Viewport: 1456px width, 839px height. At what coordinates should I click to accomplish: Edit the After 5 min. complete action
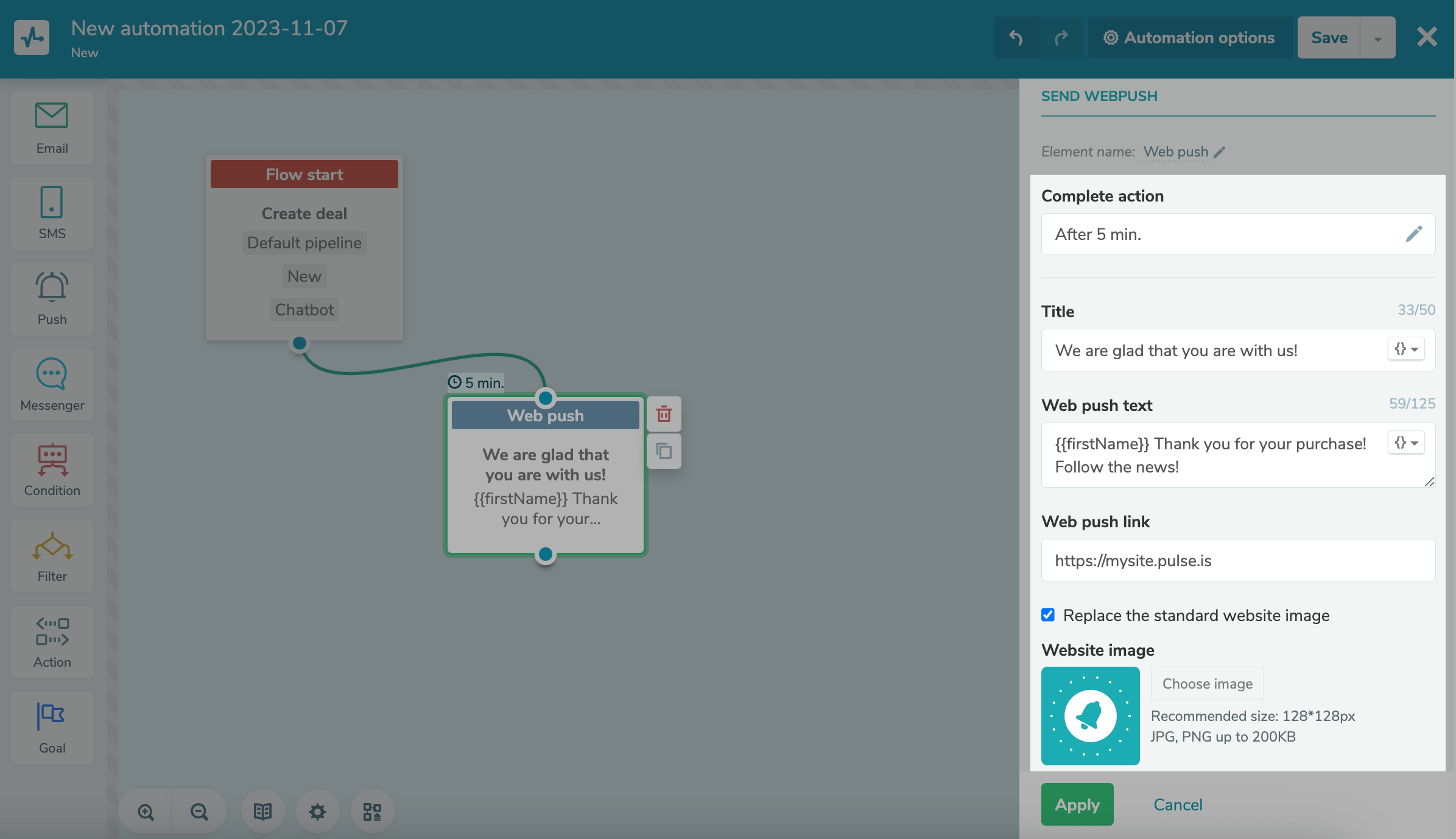tap(1413, 234)
